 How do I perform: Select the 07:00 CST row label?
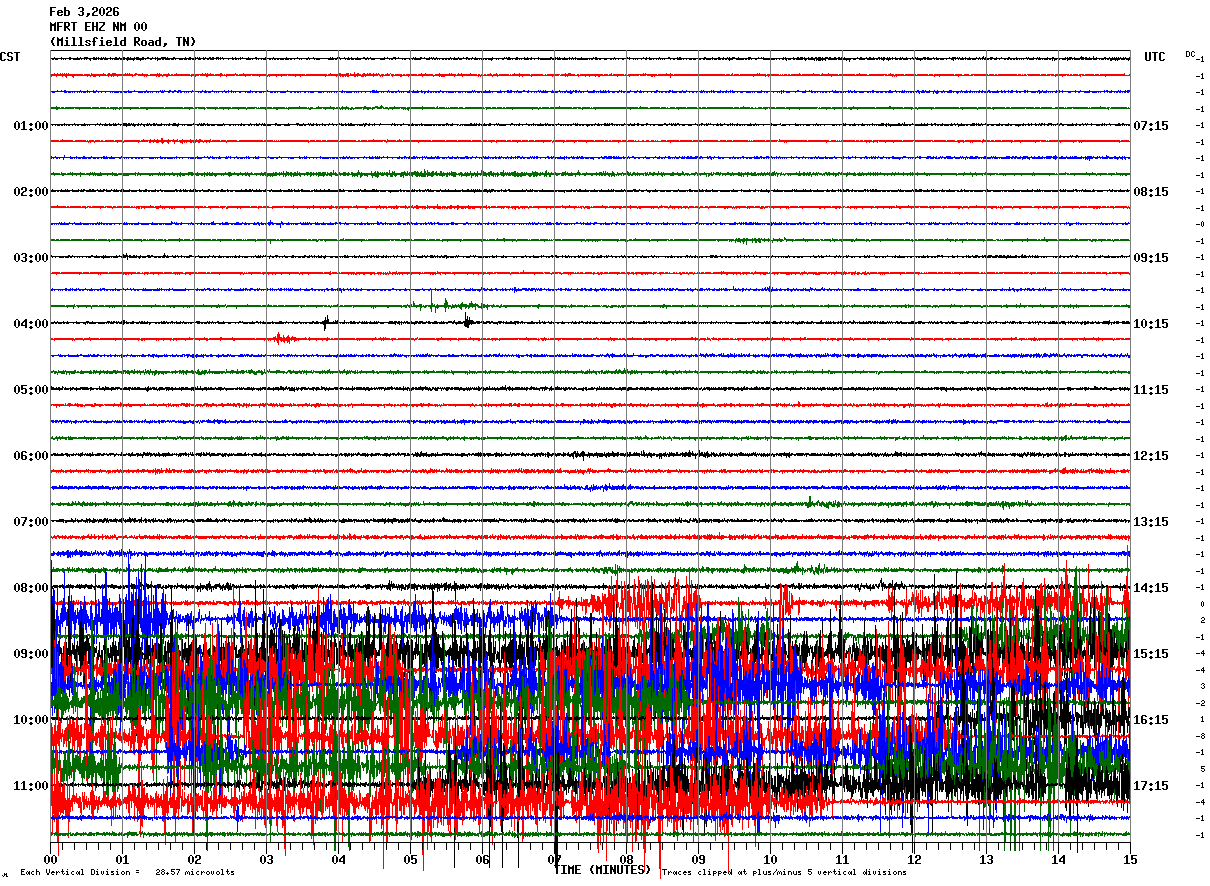(x=31, y=522)
